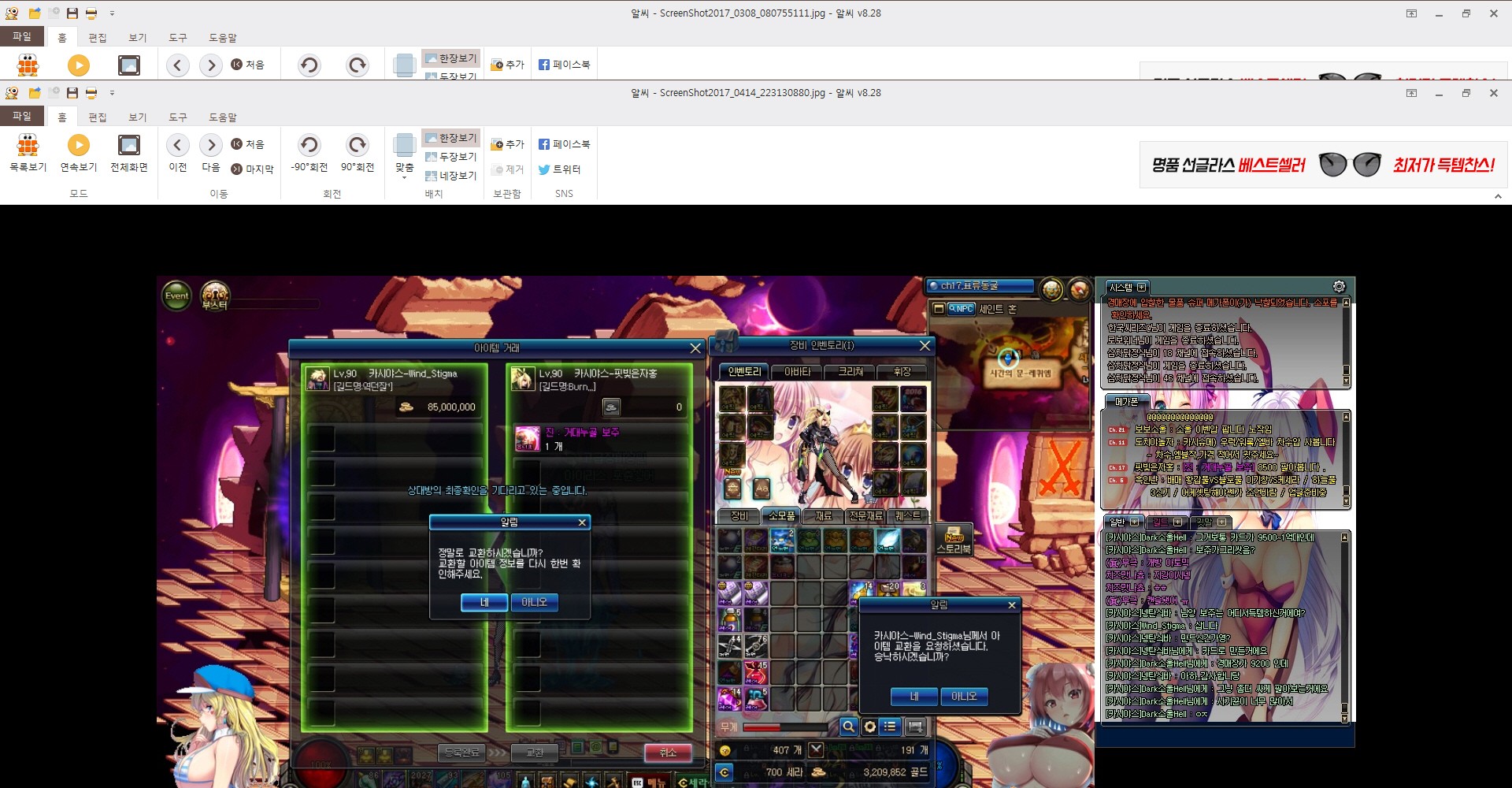Jump to 마지막 image in front window
Screen dimensions: 1512x788
click(252, 169)
